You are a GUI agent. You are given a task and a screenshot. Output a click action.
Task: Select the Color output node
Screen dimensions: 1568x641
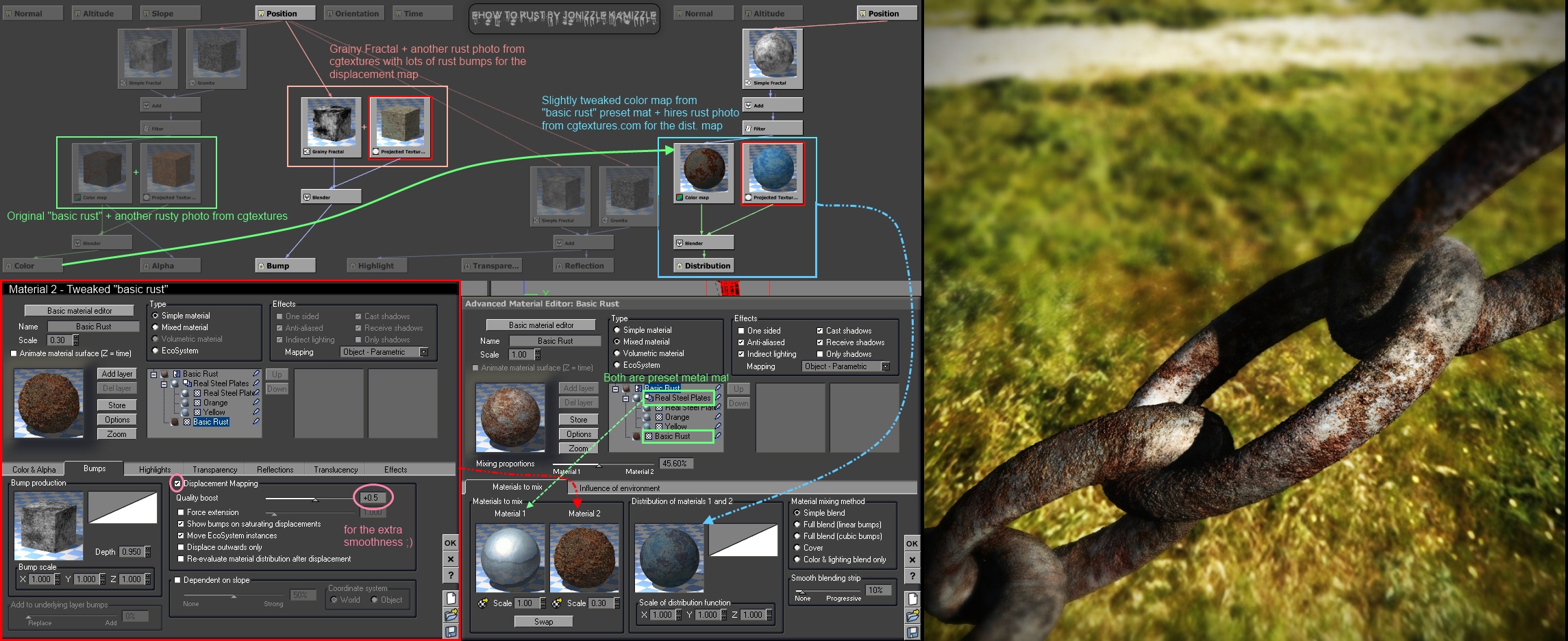[x=32, y=266]
